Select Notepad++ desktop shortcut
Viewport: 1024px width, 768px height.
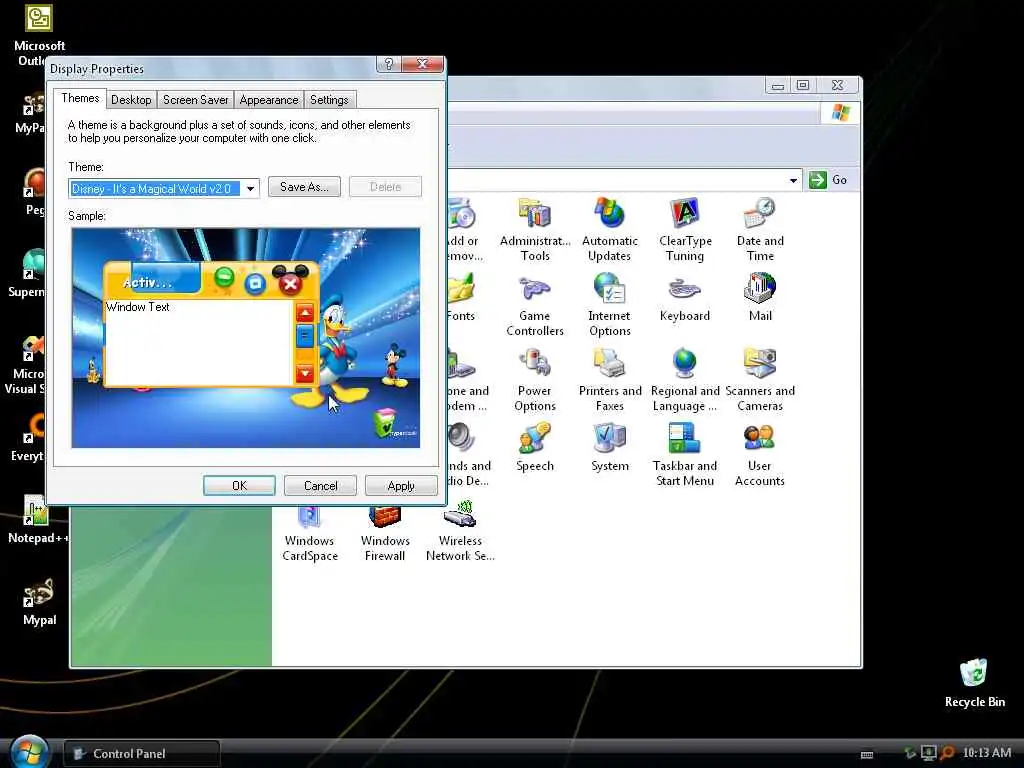click(38, 520)
